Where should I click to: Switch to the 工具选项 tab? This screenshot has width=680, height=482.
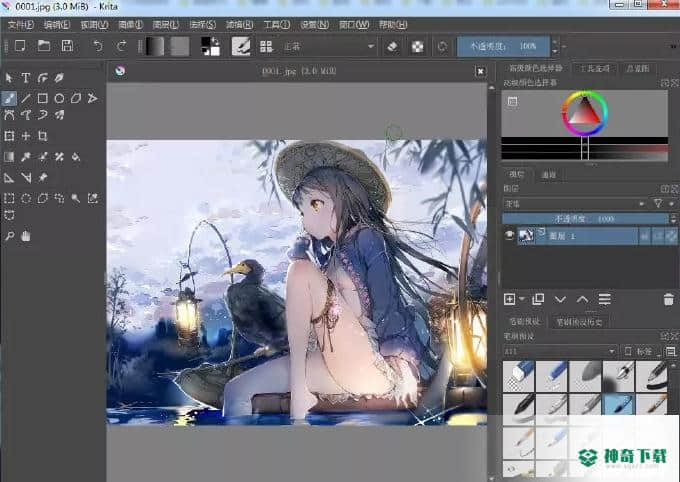point(595,68)
